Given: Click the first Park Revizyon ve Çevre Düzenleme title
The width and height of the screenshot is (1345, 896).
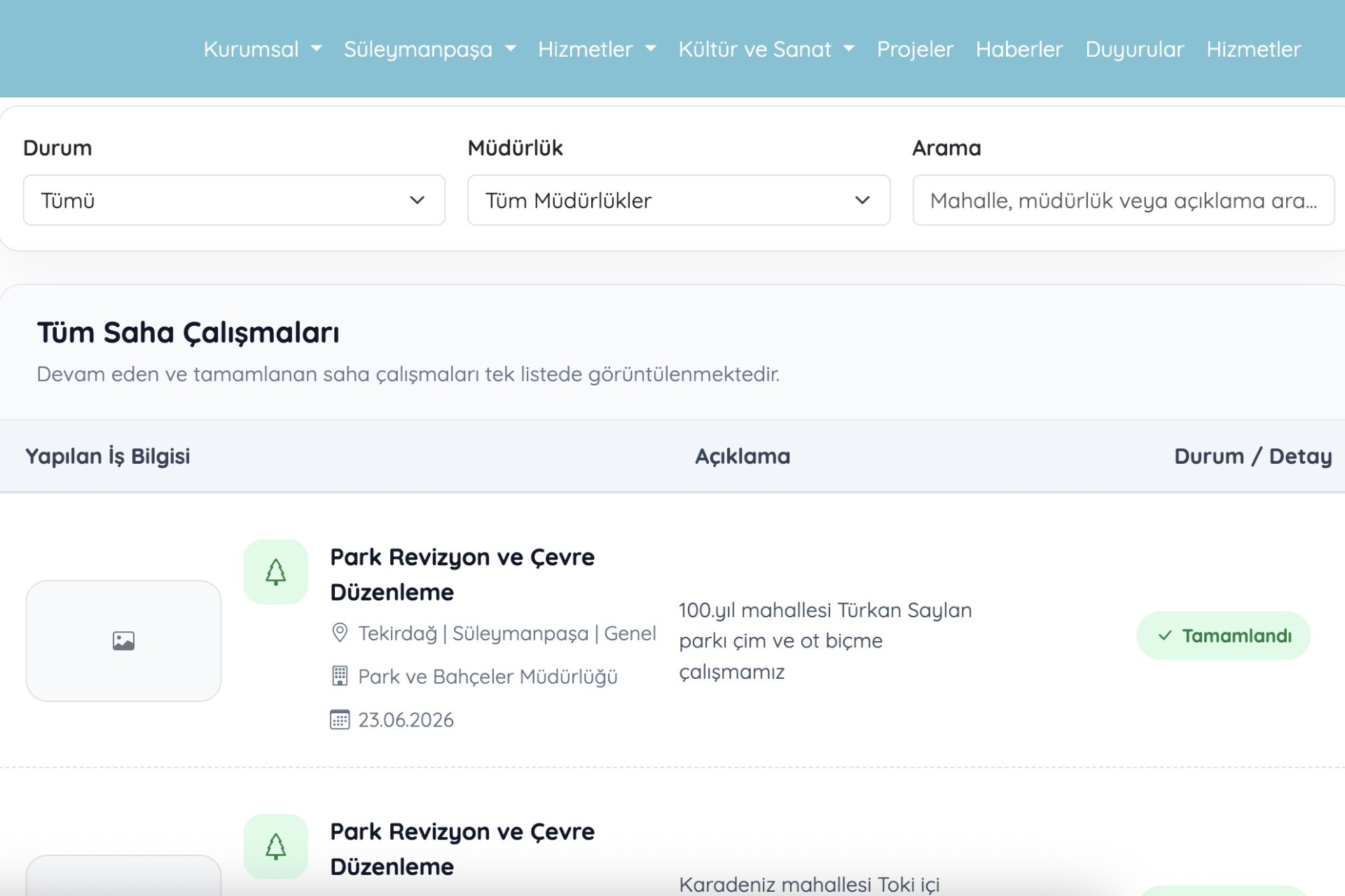Looking at the screenshot, I should pos(462,574).
